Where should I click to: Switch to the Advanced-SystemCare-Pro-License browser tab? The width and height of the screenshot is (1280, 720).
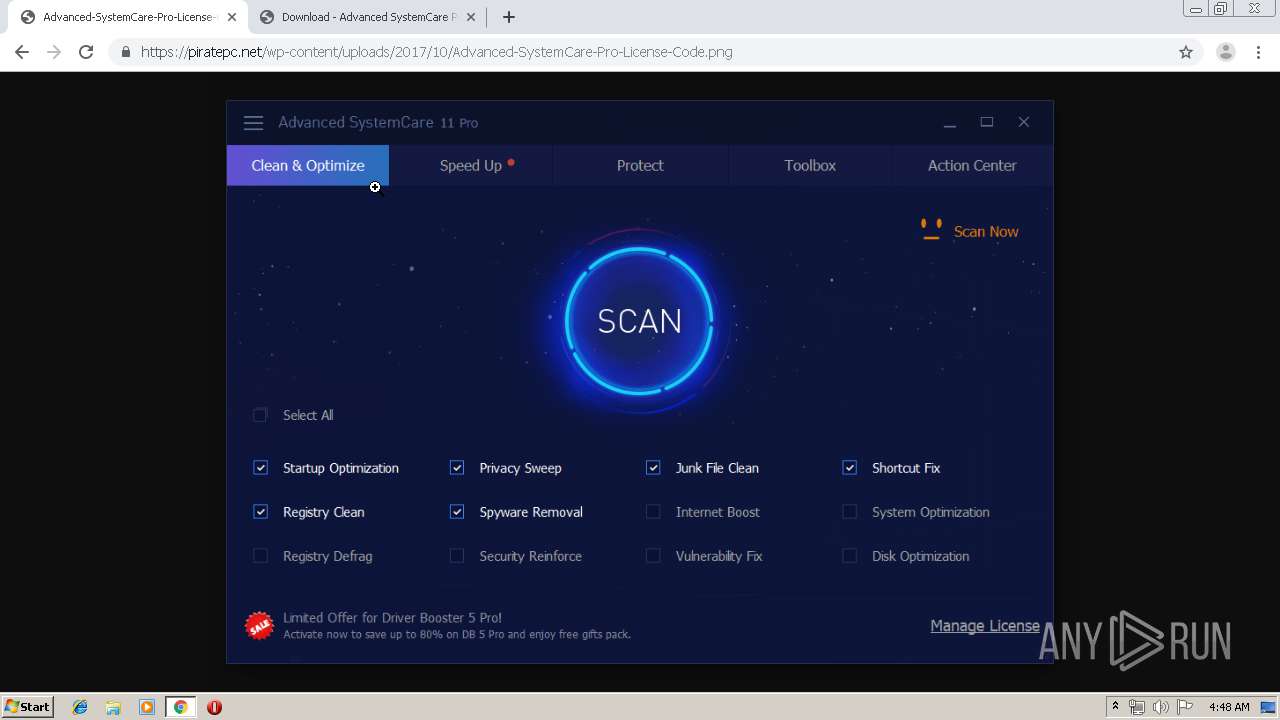(x=128, y=17)
